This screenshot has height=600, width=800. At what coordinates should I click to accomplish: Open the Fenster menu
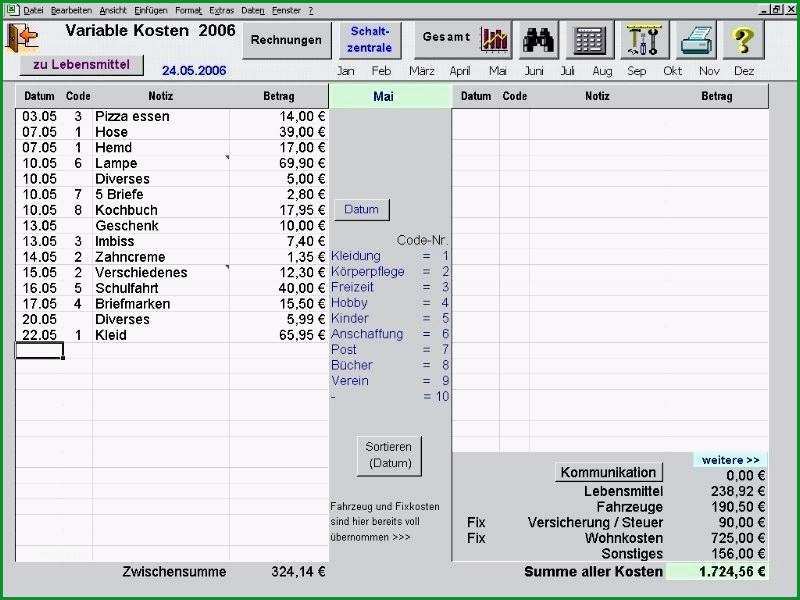click(286, 10)
